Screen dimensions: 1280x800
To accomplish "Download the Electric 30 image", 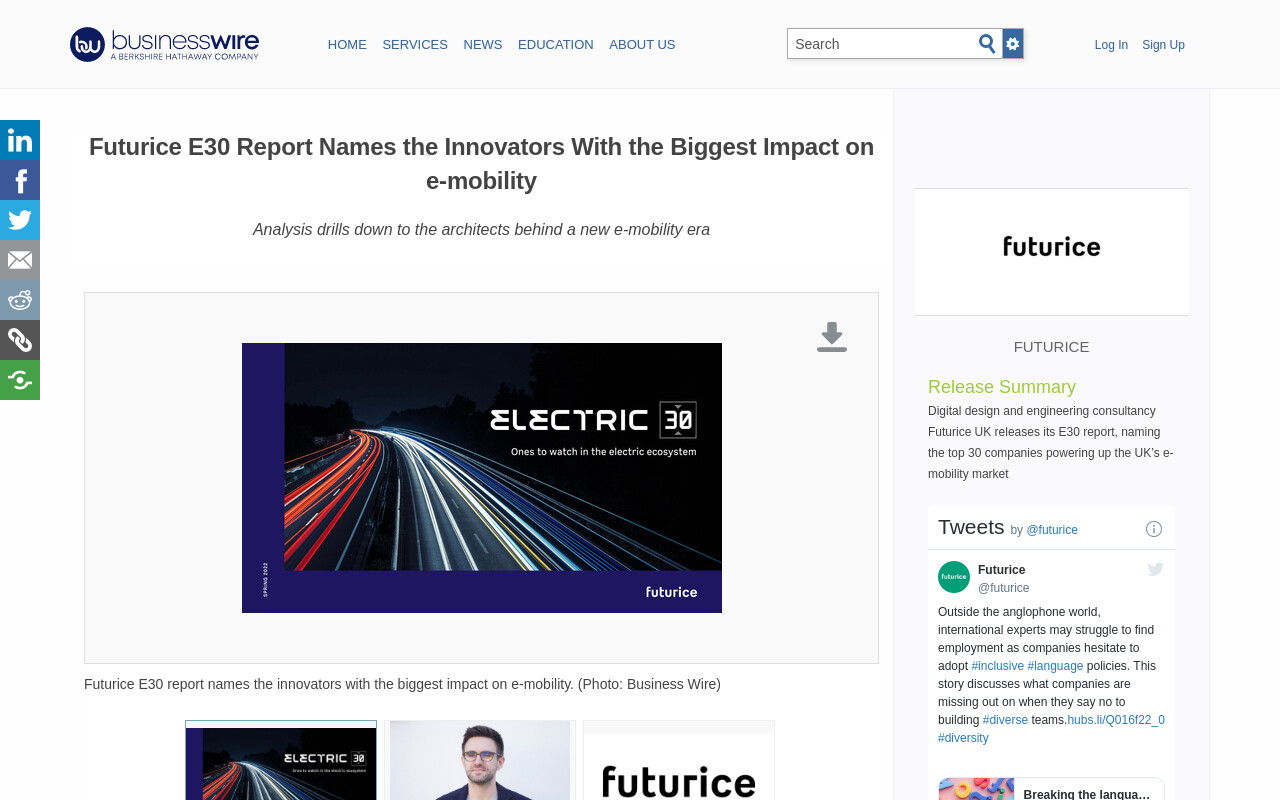I will pyautogui.click(x=832, y=337).
